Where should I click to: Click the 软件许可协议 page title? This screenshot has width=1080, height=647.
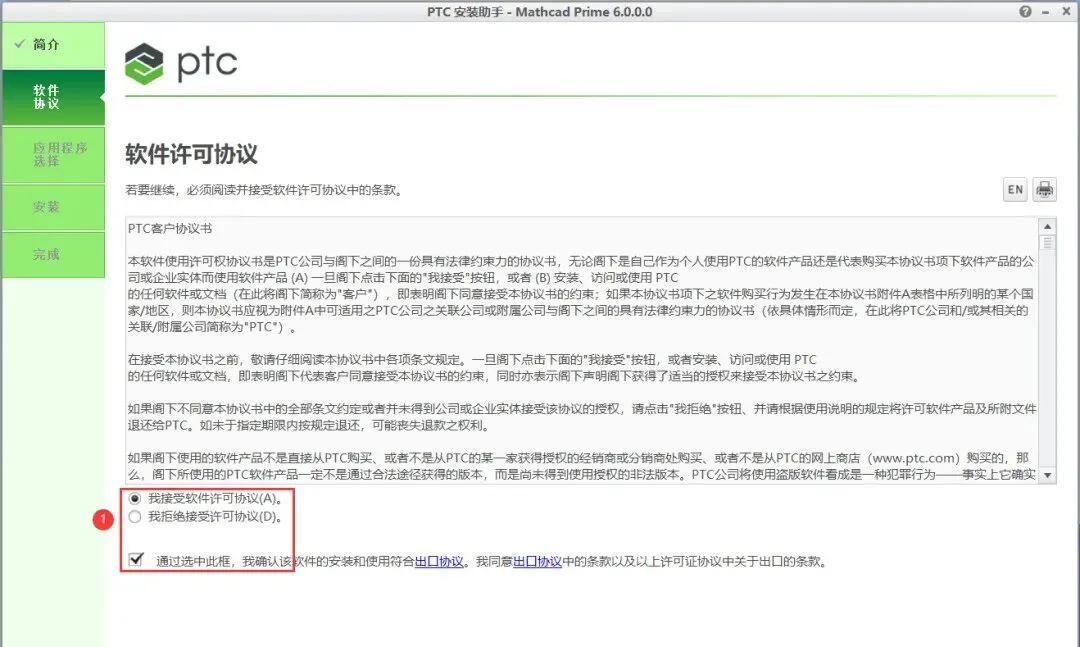191,154
